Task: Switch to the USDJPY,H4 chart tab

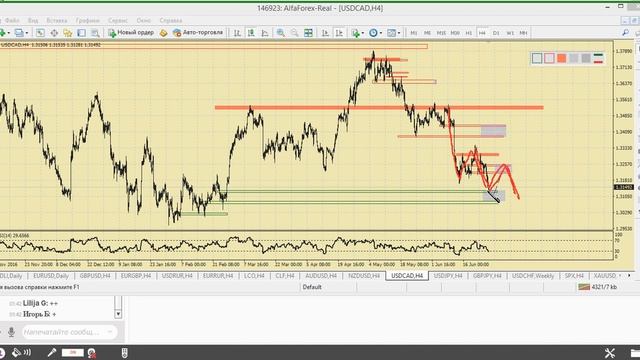Action: click(448, 276)
